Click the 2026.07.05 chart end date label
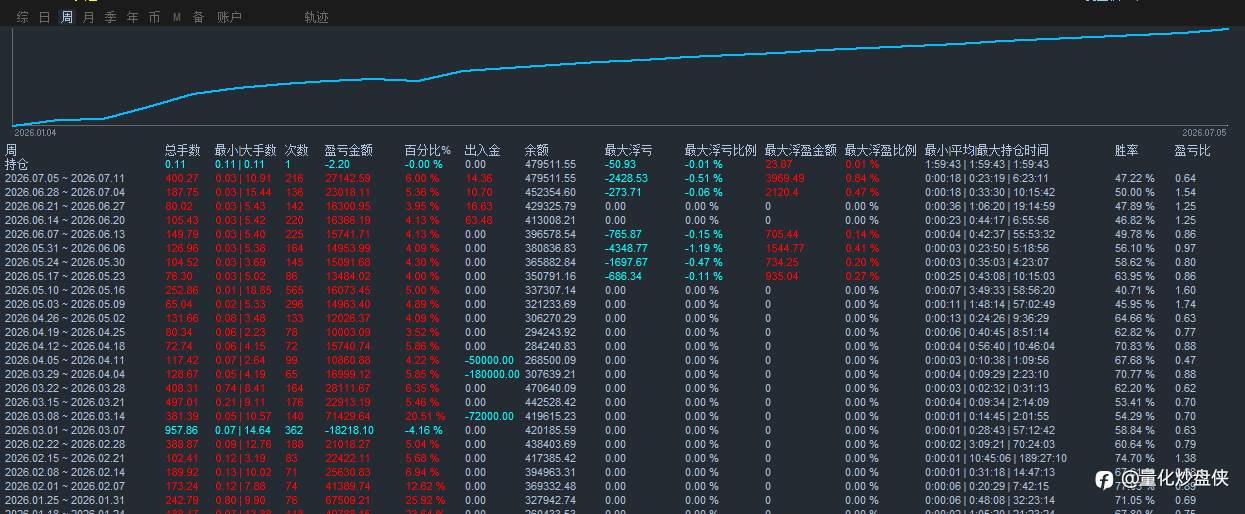1245x514 pixels. click(x=1204, y=133)
